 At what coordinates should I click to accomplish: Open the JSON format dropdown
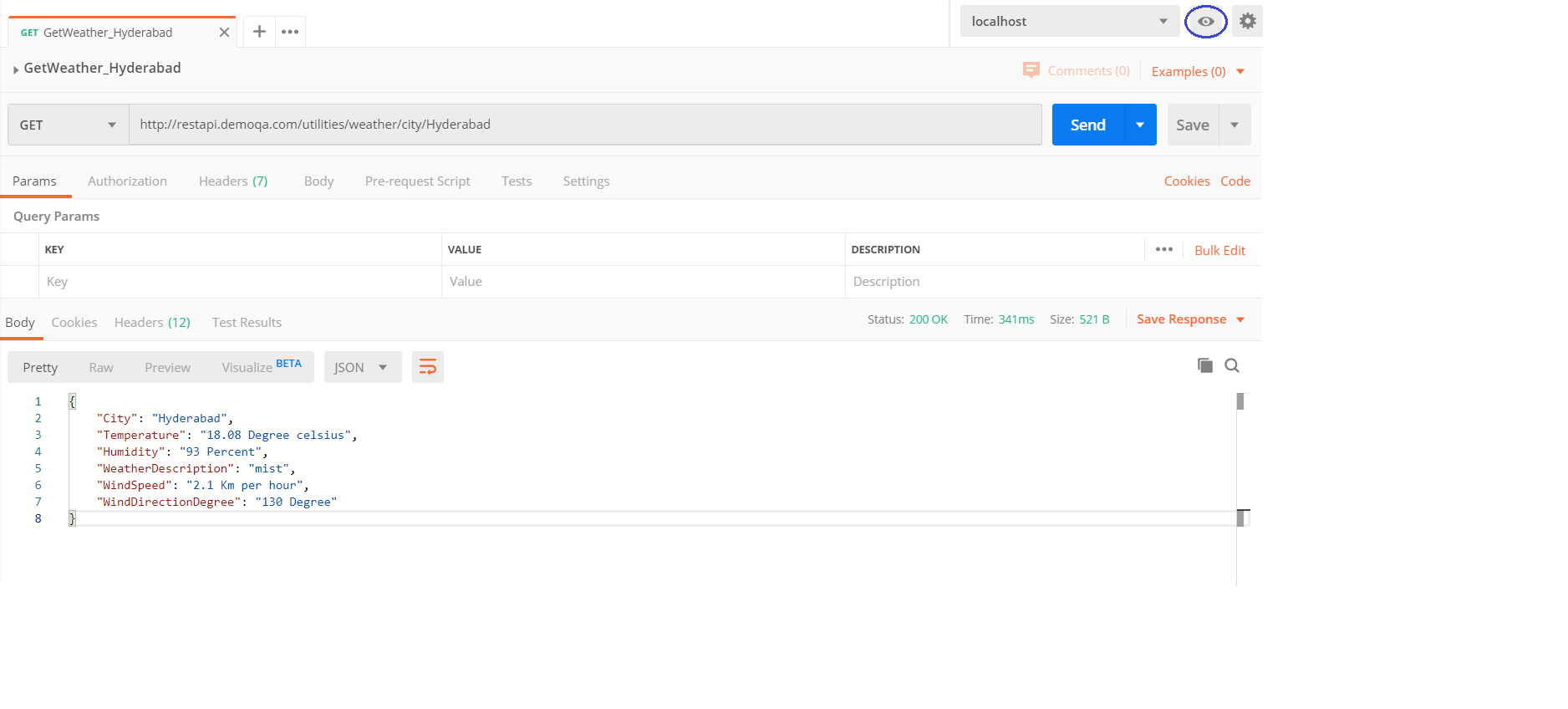tap(362, 367)
